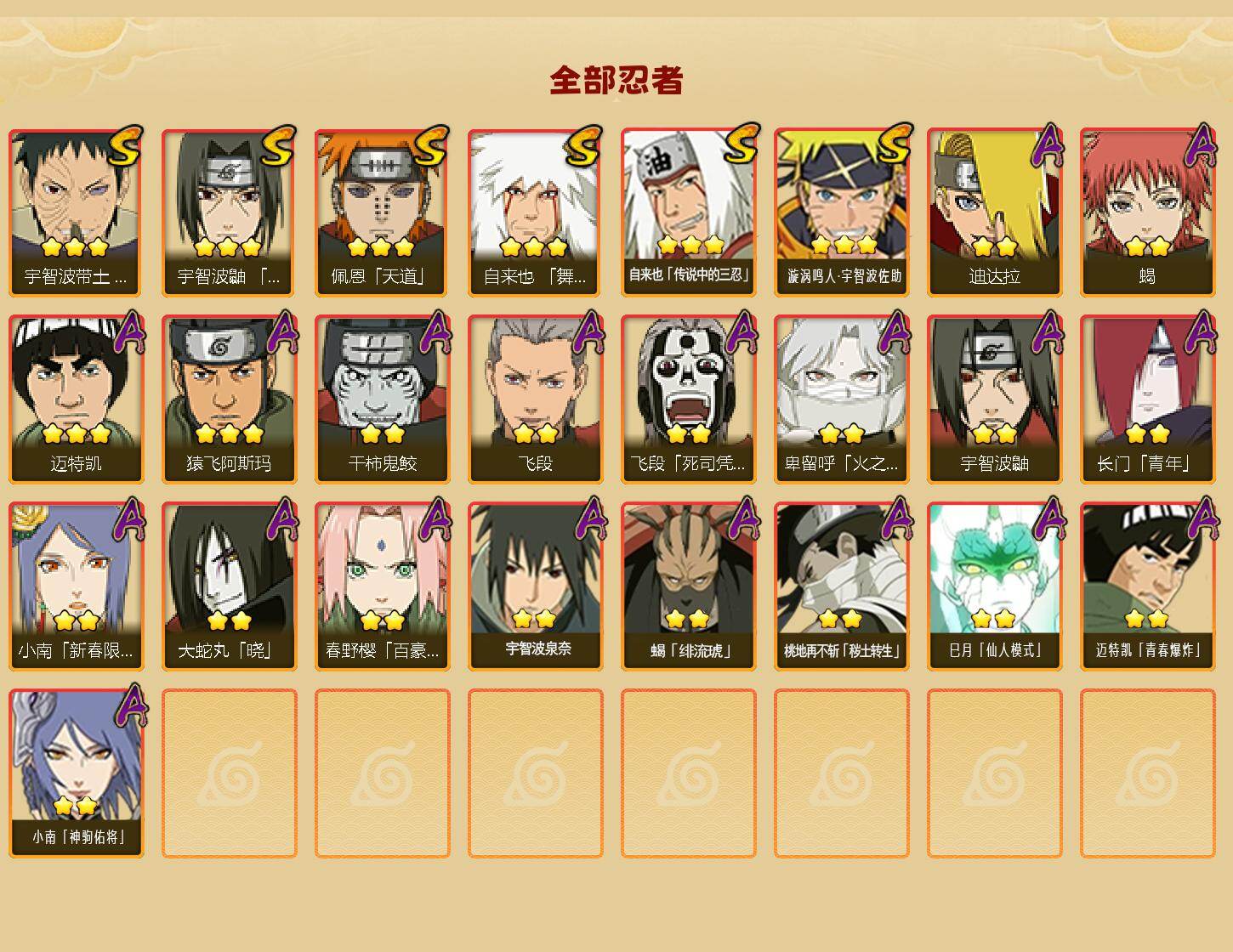The height and width of the screenshot is (952, 1233).
Task: Select the 漩涡鸣人·宇智波佐助 S-rank card
Action: [841, 212]
